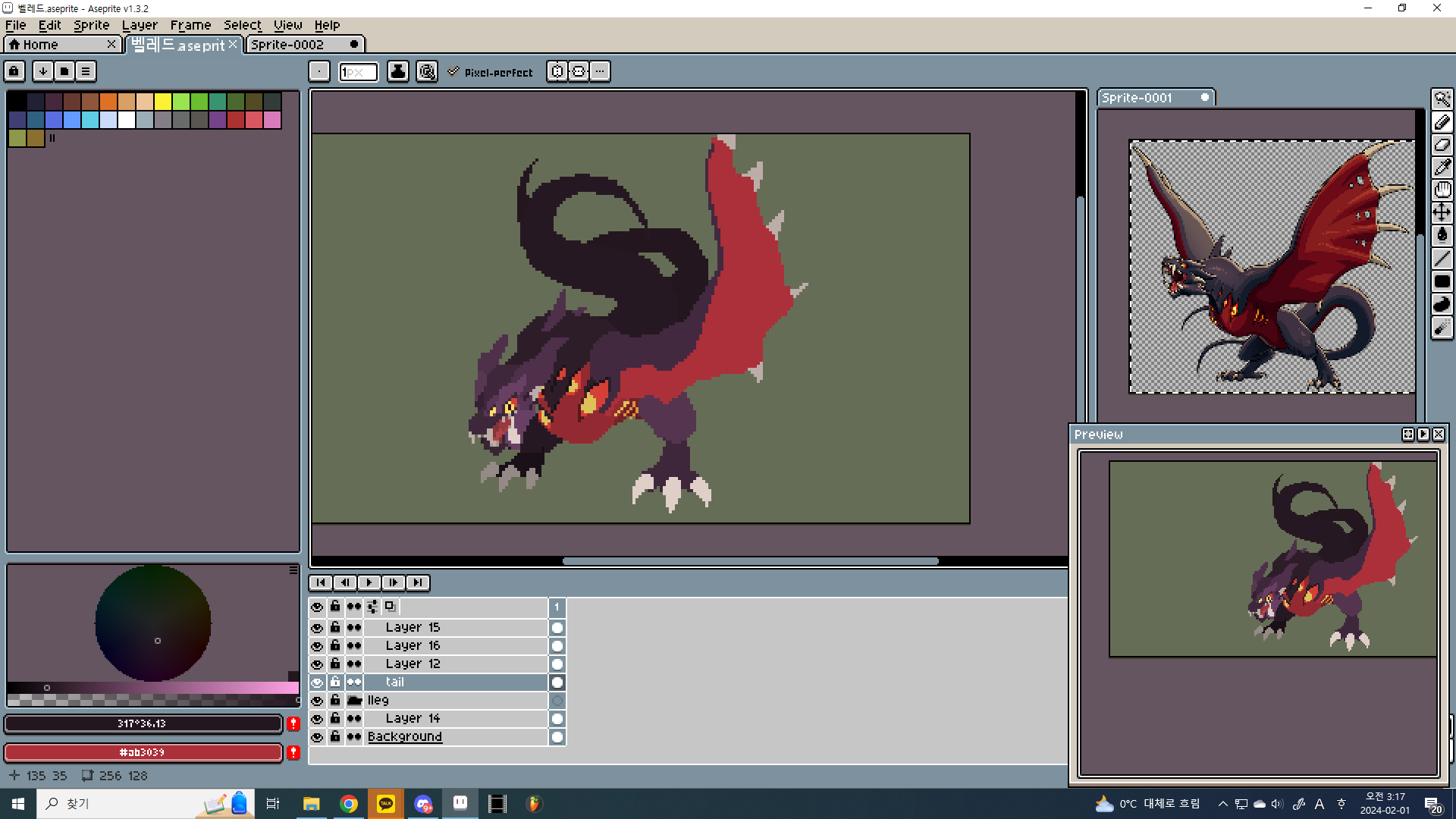Play the animation in timeline

[369, 582]
